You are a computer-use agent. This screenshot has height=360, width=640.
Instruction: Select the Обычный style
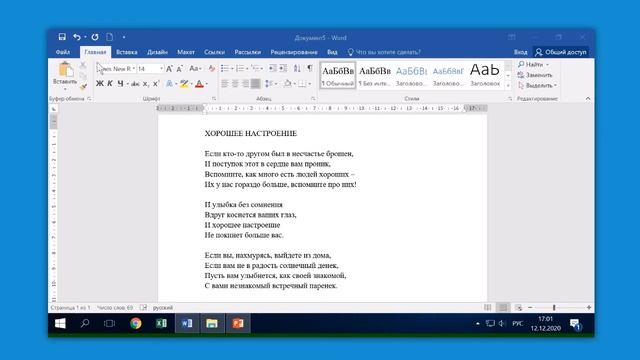[x=338, y=75]
